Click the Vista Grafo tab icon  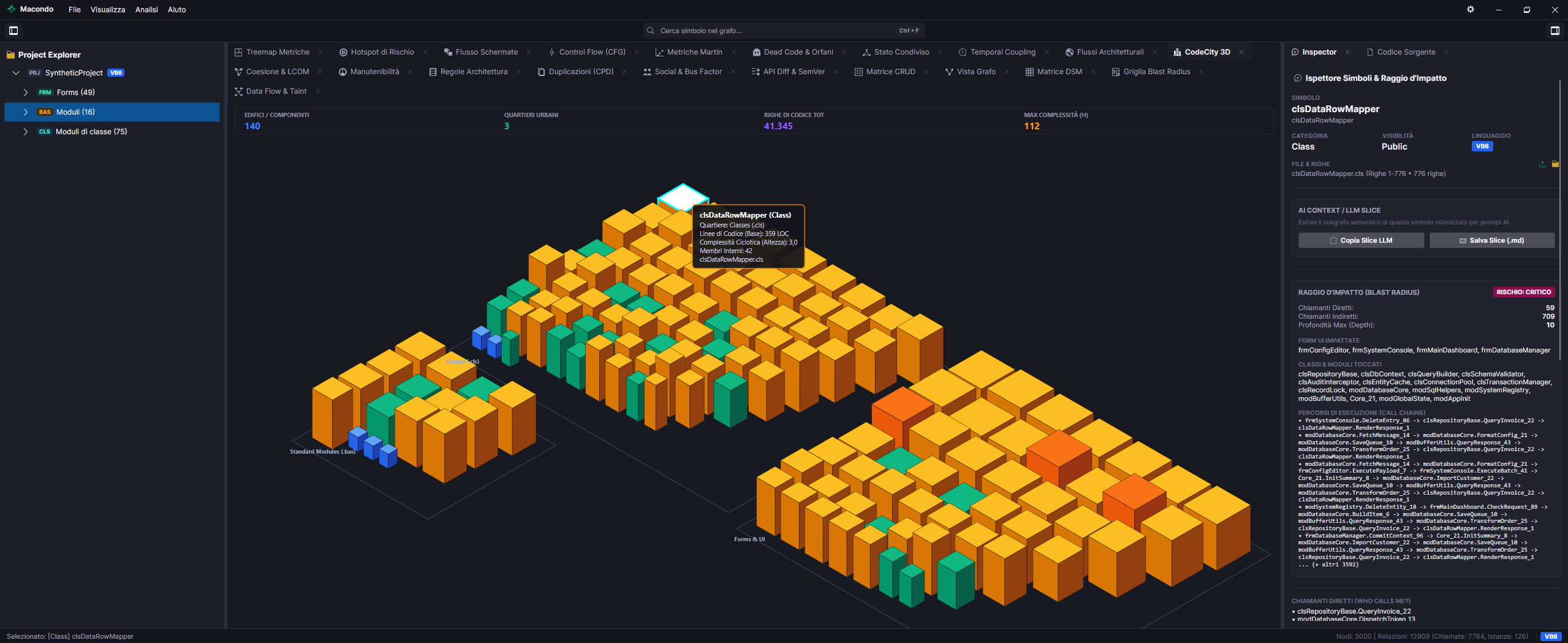pyautogui.click(x=949, y=72)
